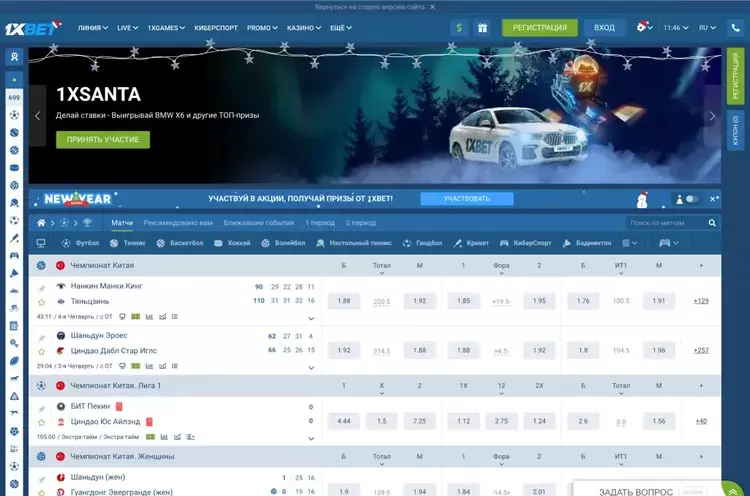Open the +129 more markets link

pos(701,301)
